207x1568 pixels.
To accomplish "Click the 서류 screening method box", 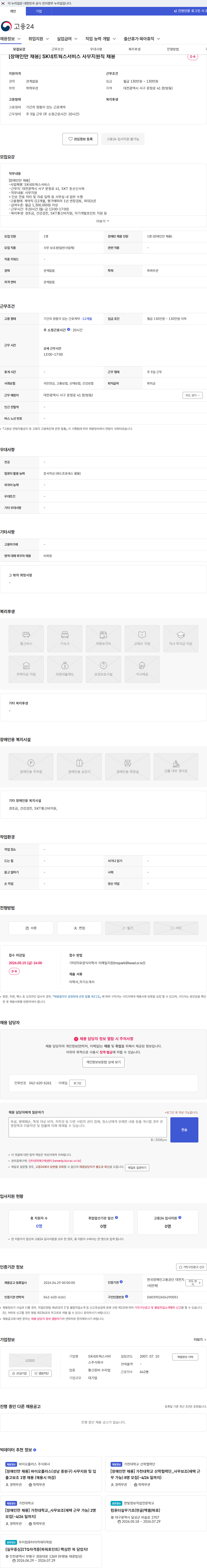I will point(31,928).
